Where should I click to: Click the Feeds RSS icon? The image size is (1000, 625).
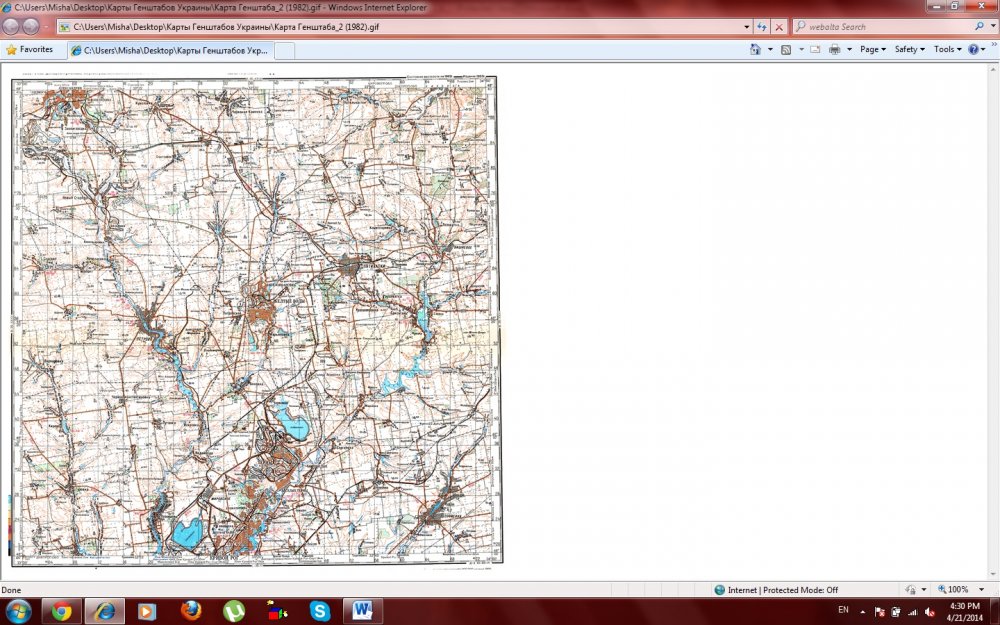pyautogui.click(x=786, y=49)
